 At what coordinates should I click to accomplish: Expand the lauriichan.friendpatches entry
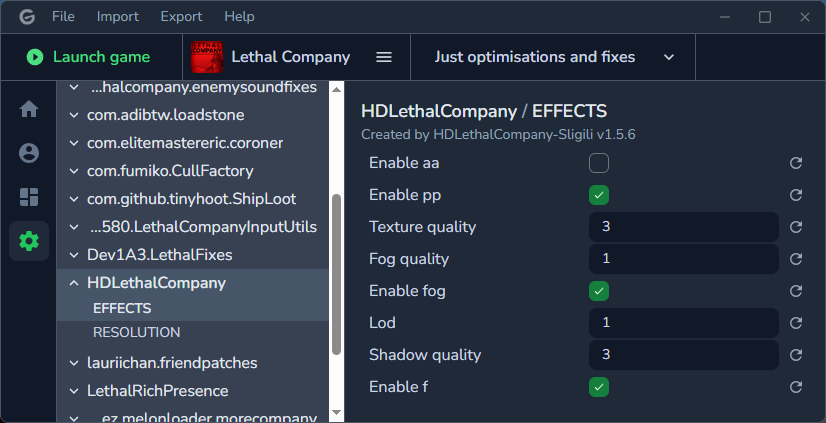pyautogui.click(x=74, y=363)
